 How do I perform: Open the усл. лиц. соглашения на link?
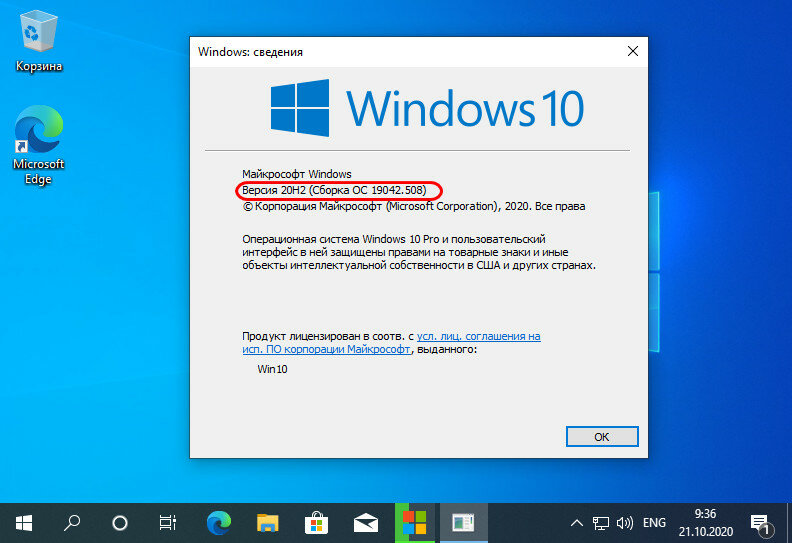(x=478, y=336)
